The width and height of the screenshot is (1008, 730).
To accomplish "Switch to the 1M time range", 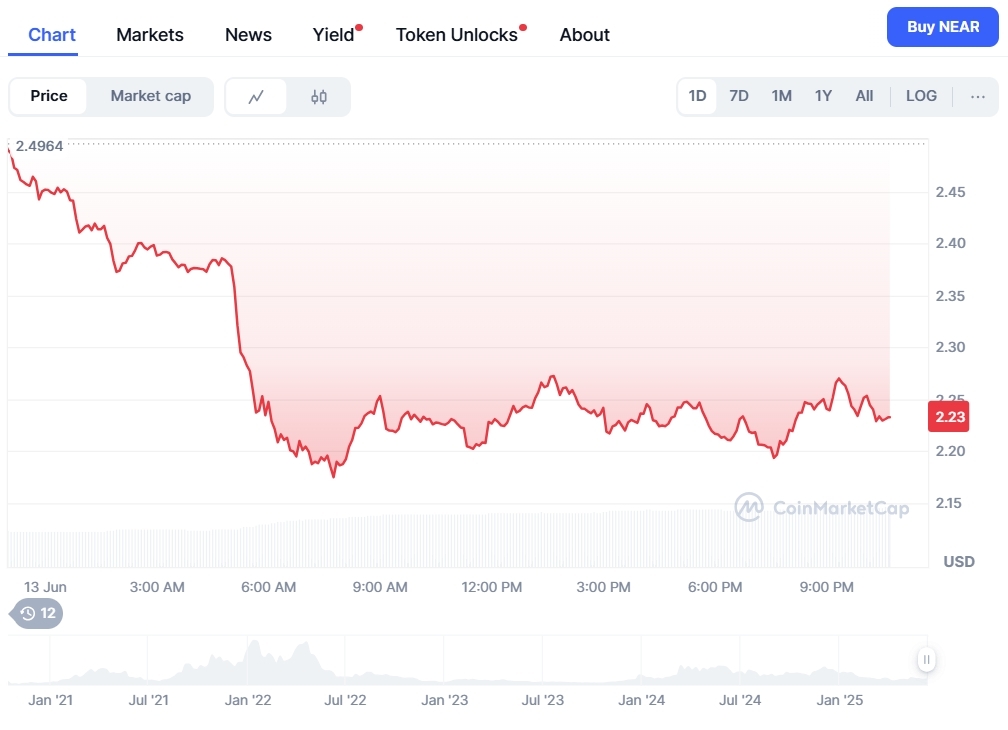I will coord(781,96).
